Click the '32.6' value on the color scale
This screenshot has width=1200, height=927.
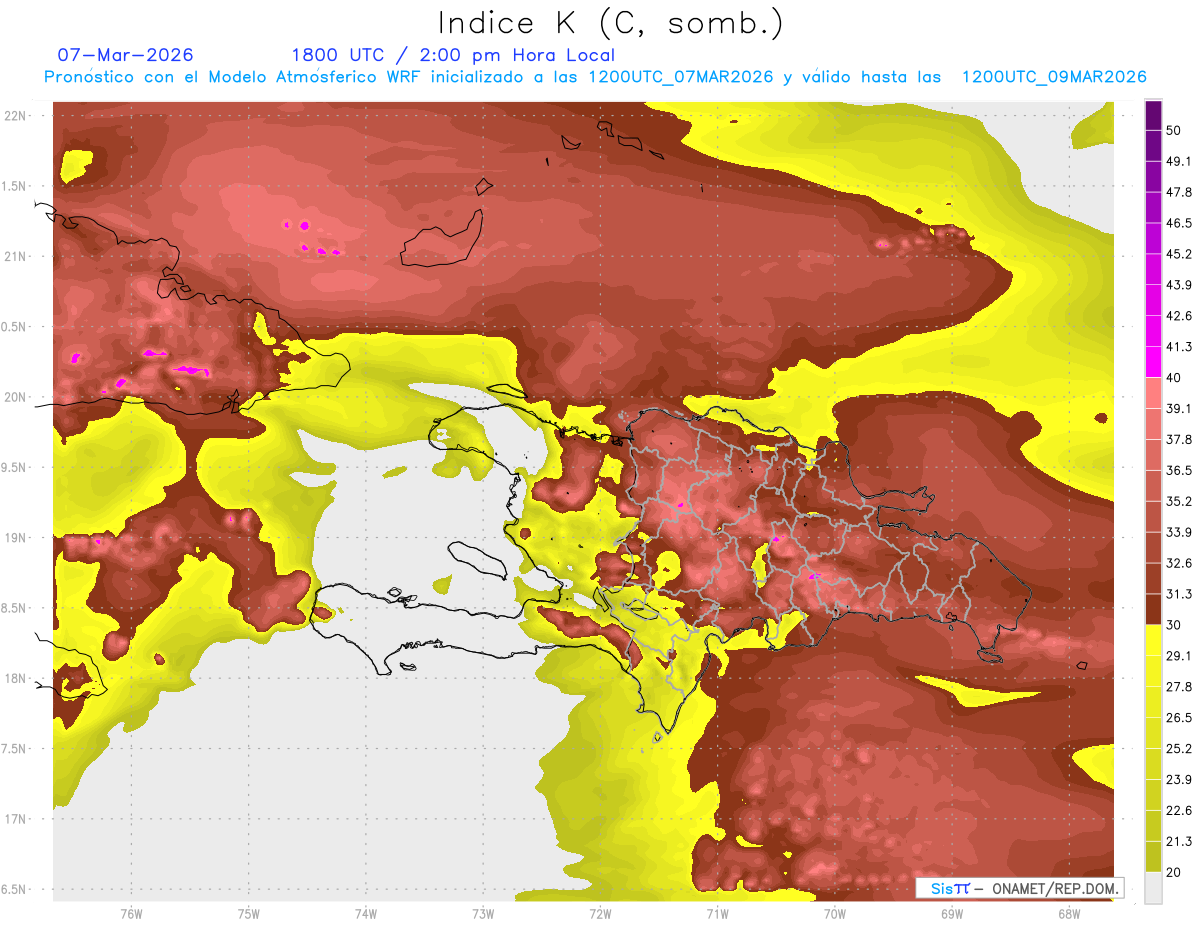click(x=1178, y=563)
